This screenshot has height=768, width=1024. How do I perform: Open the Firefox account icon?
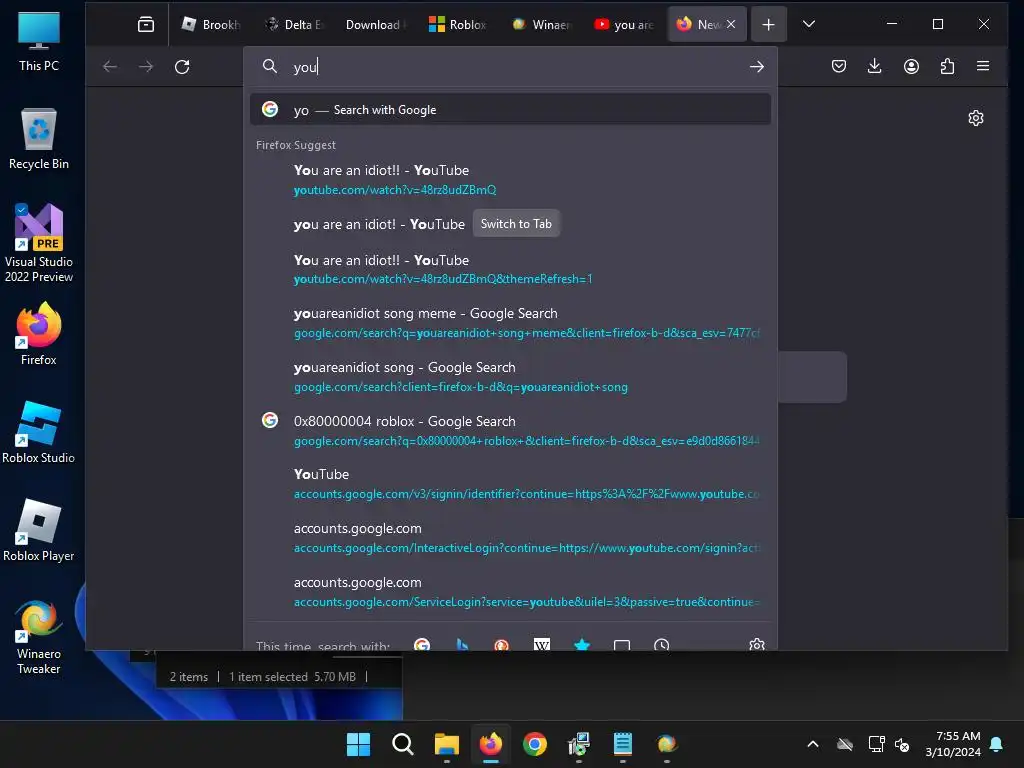911,66
